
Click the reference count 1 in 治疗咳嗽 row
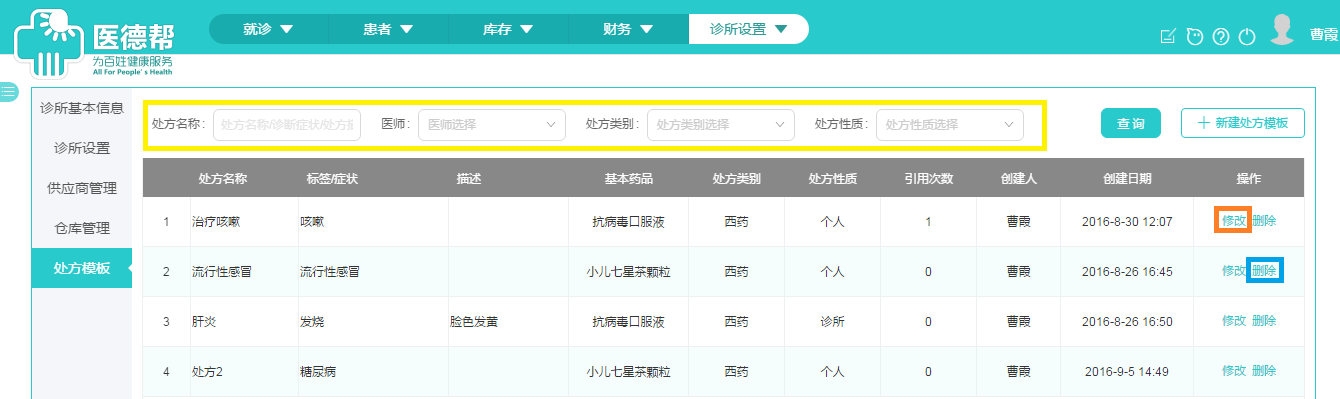pyautogui.click(x=928, y=221)
